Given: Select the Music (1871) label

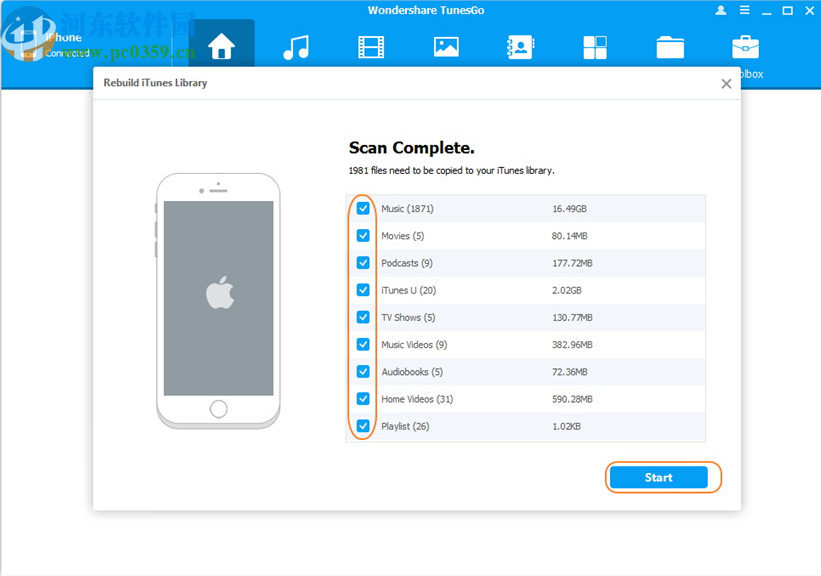Looking at the screenshot, I should [407, 209].
